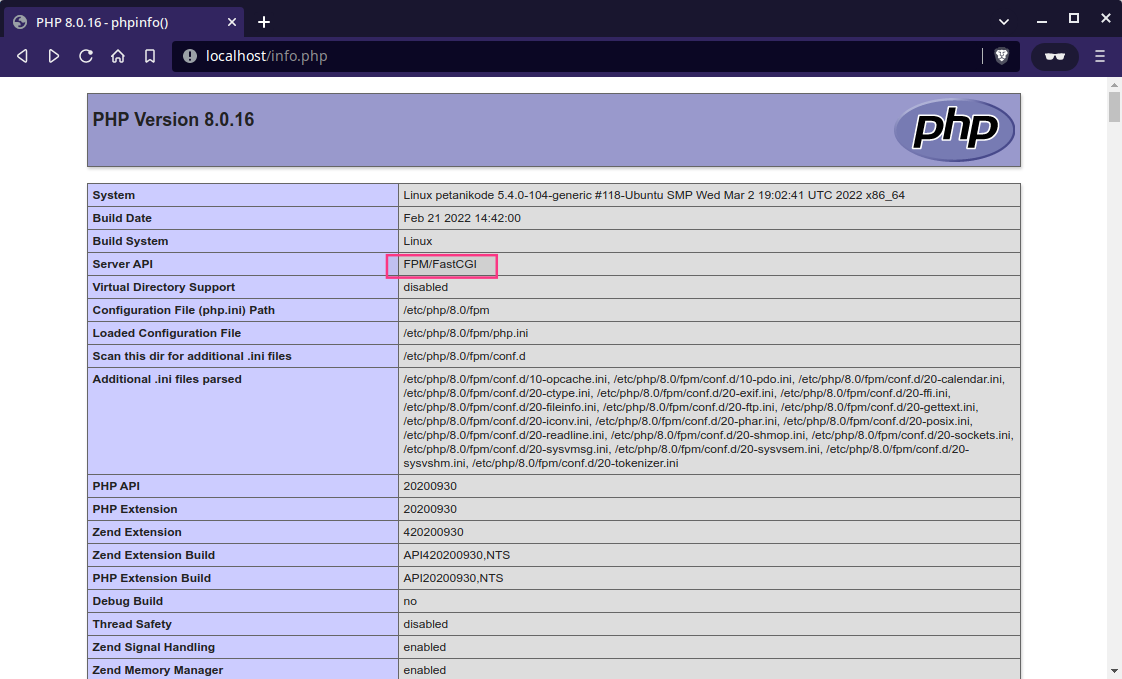Switch to the PHP 8.0.16 phpinfo tab
The height and width of the screenshot is (679, 1122).
coord(120,21)
